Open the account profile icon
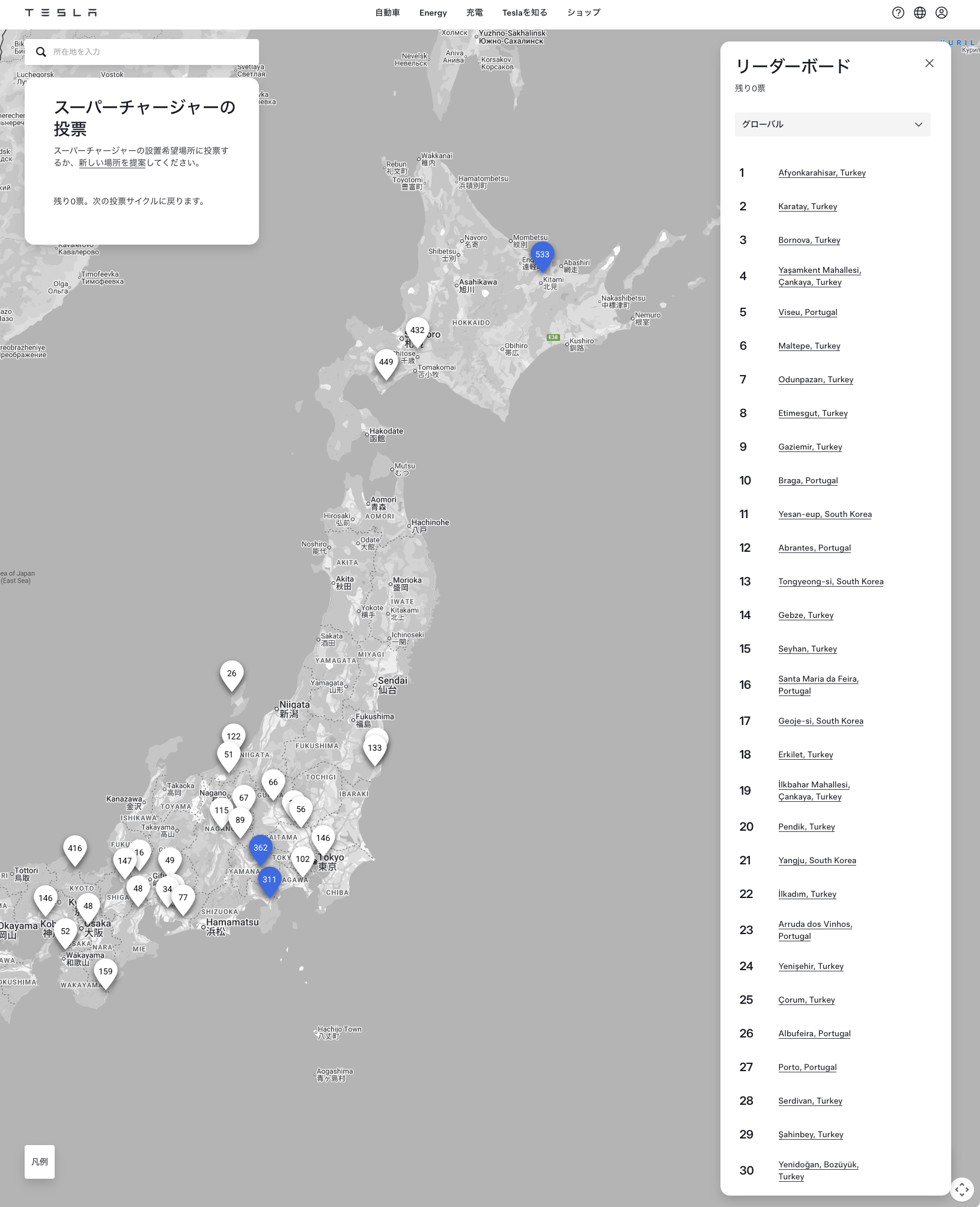Image resolution: width=980 pixels, height=1207 pixels. (x=941, y=13)
